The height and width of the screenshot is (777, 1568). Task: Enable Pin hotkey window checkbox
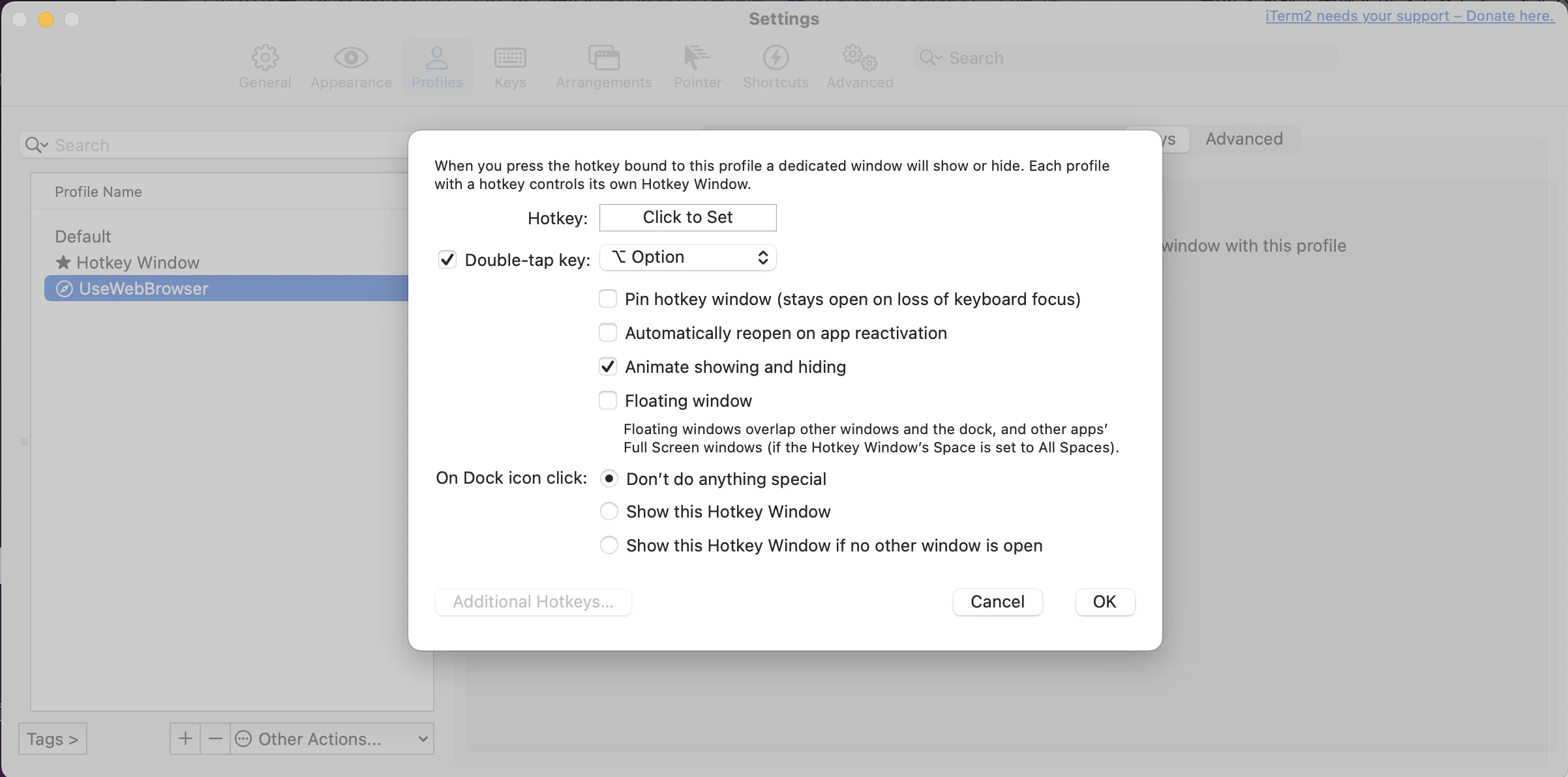[608, 299]
